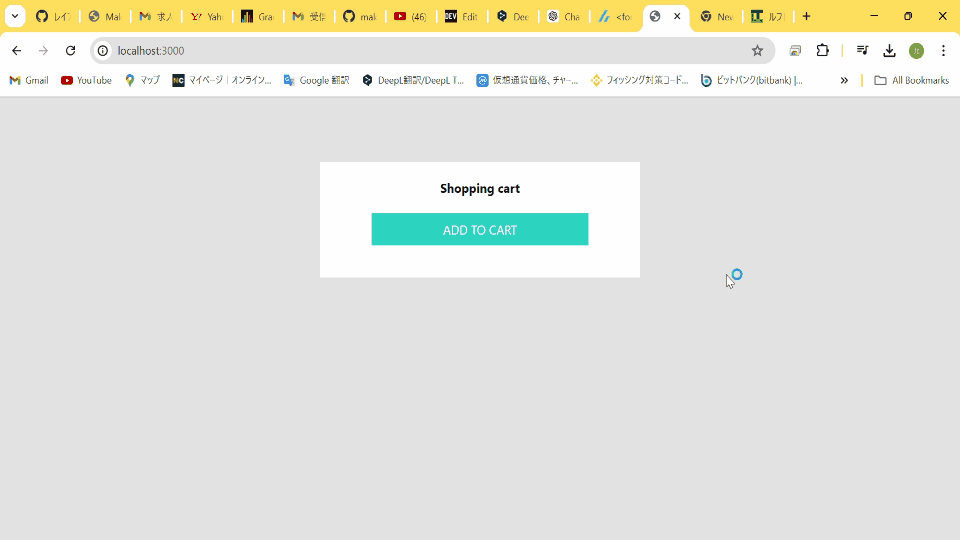This screenshot has height=540, width=960.
Task: Click the ADD TO CART button
Action: tap(479, 229)
